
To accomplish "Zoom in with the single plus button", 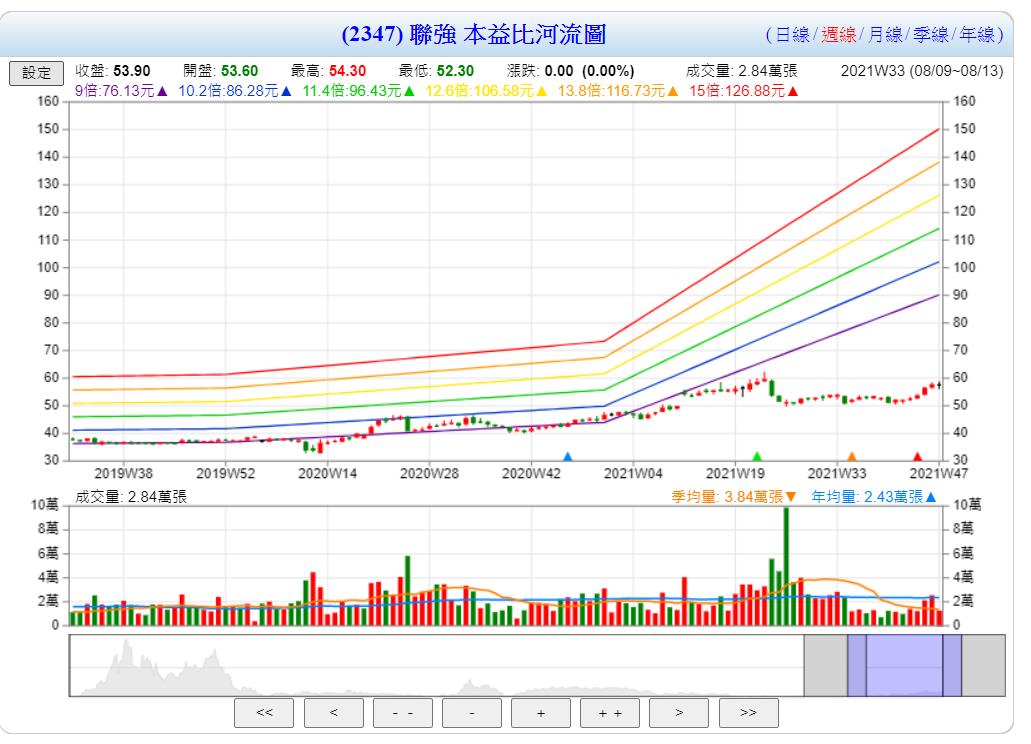I will coord(540,713).
